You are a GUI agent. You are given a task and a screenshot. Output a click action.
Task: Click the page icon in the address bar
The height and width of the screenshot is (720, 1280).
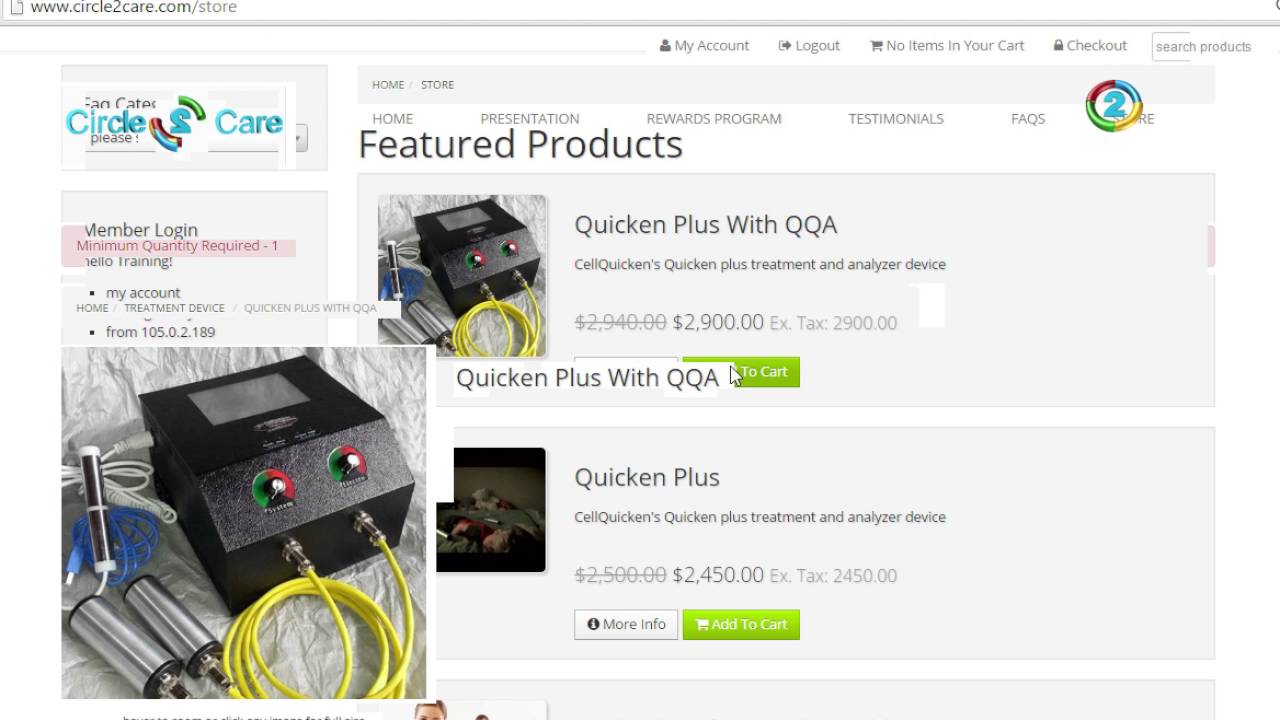(15, 7)
